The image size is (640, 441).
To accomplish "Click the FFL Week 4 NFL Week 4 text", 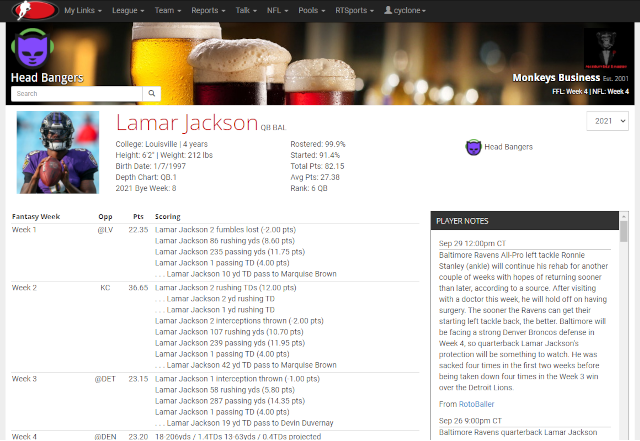I will pos(590,91).
